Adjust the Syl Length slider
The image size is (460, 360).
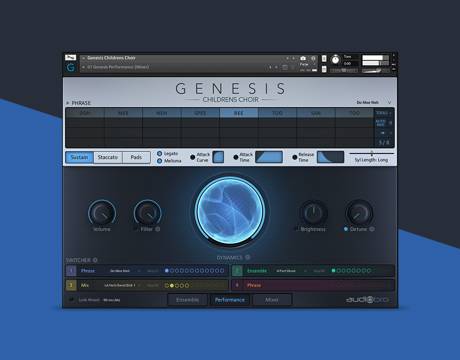[x=372, y=153]
